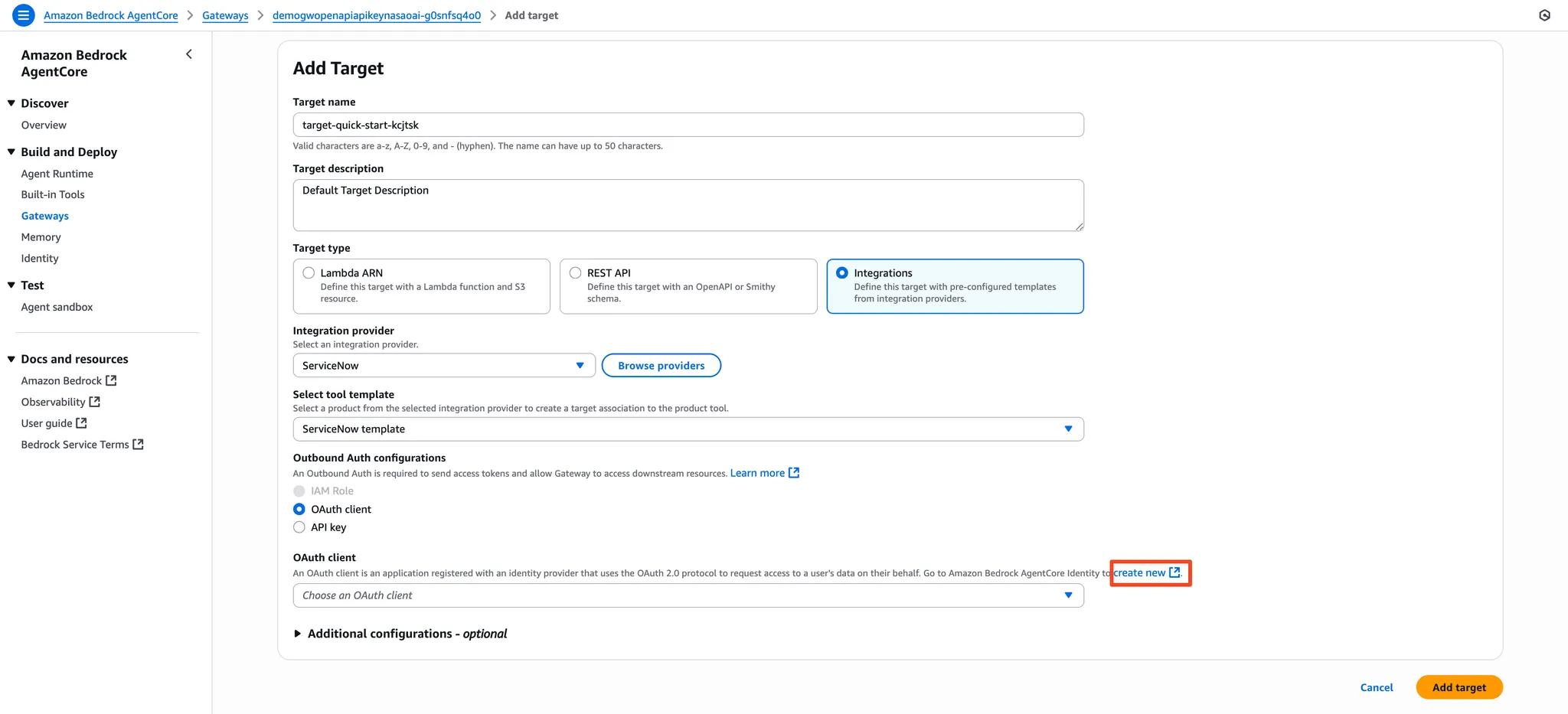This screenshot has width=1568, height=714.
Task: Click the Learn more external link icon
Action: pyautogui.click(x=794, y=473)
